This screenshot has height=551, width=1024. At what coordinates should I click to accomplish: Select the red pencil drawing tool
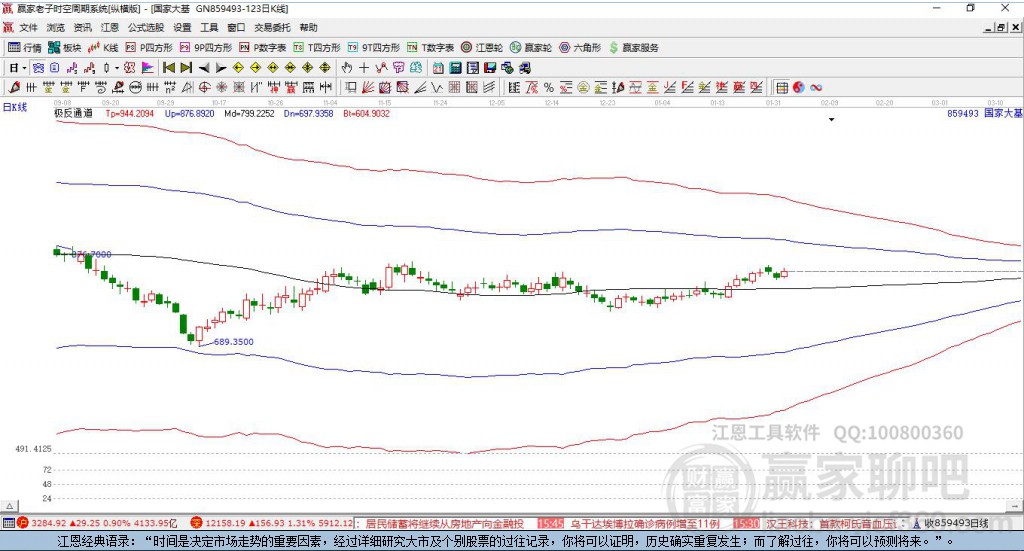pos(14,87)
